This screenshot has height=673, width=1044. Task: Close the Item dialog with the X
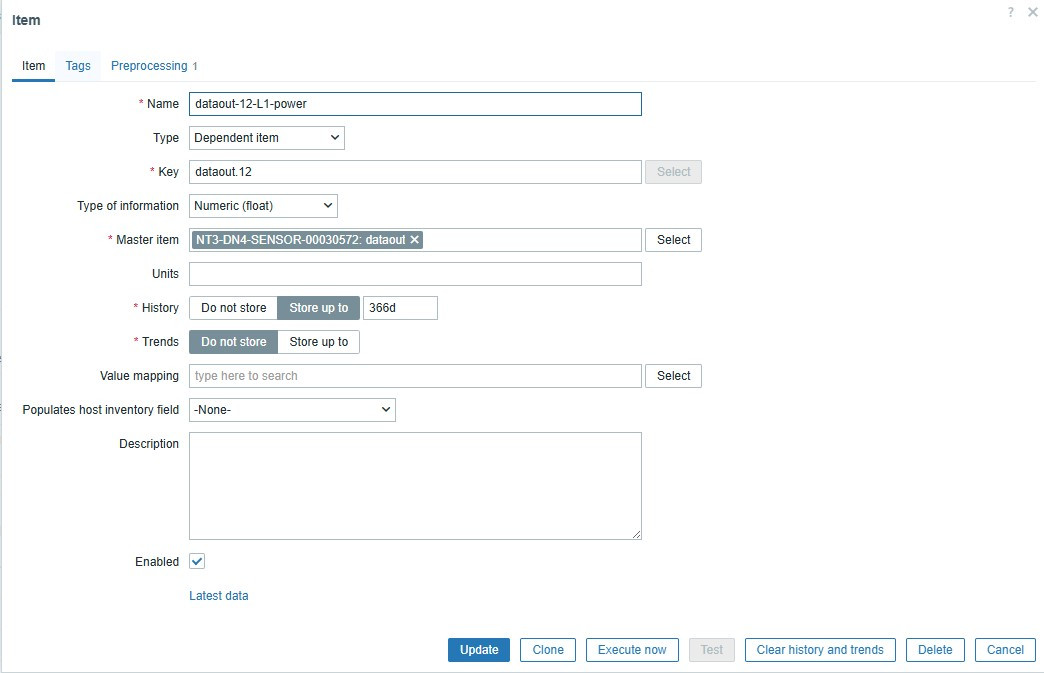(x=1032, y=12)
